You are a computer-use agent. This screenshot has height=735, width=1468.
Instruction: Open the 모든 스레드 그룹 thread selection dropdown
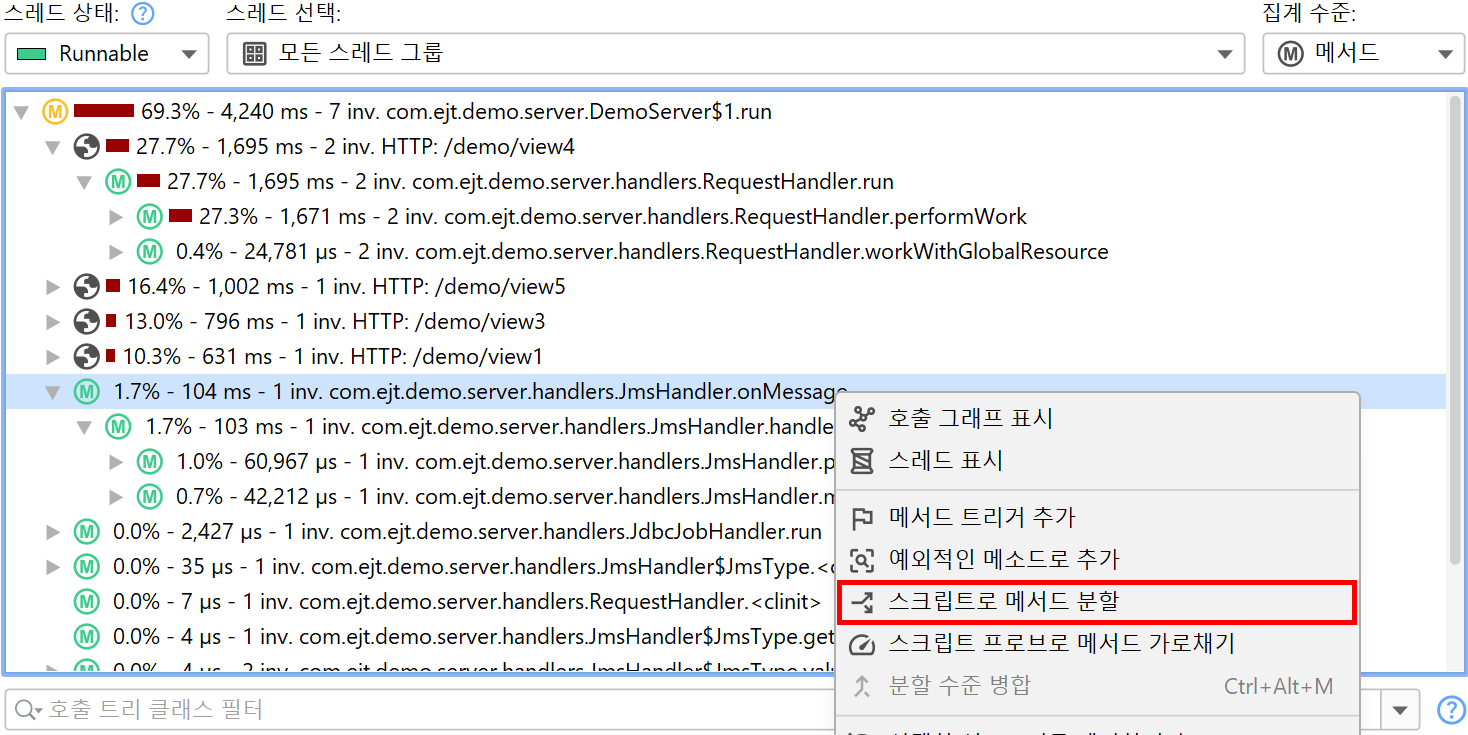click(735, 54)
